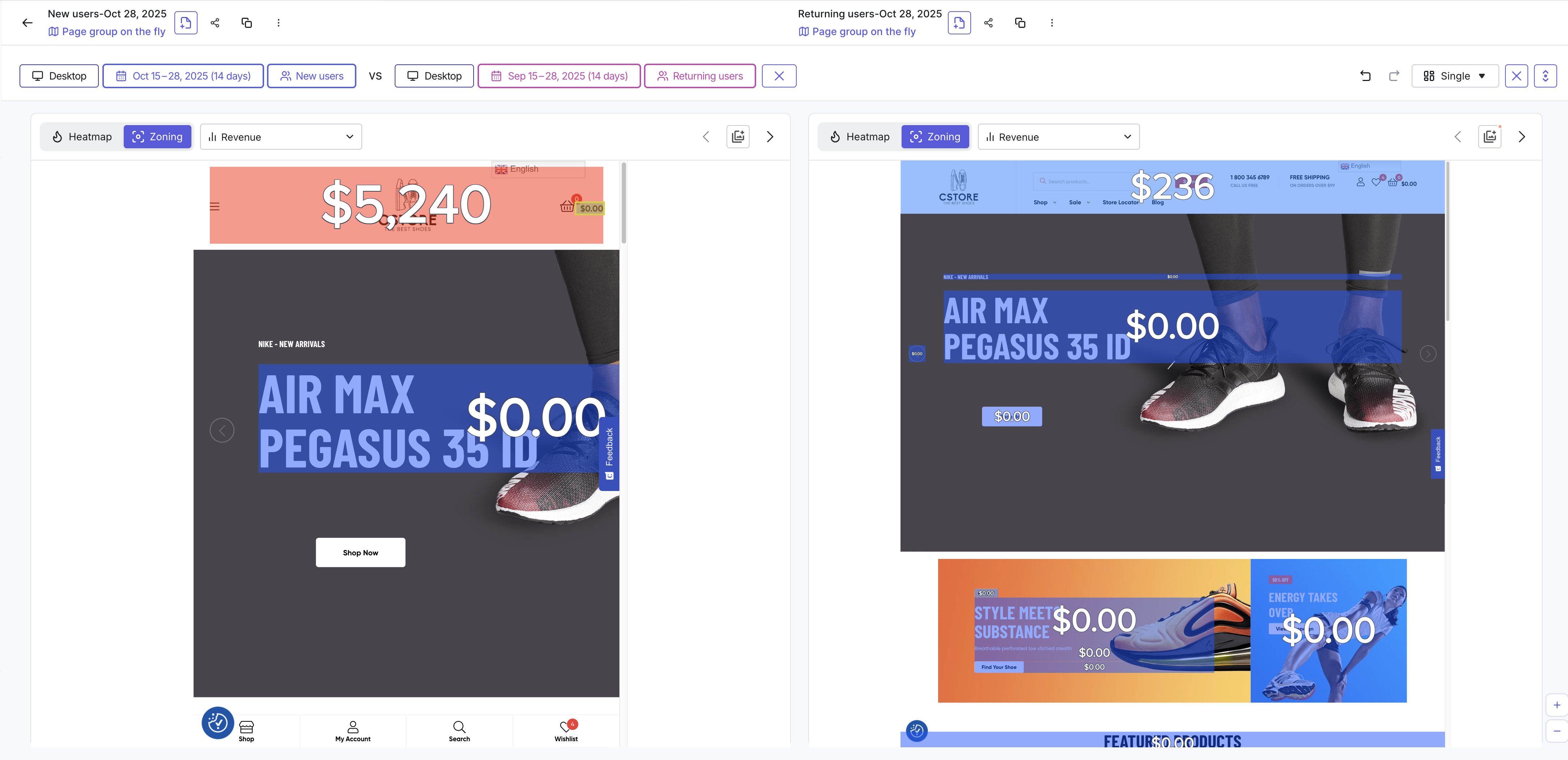Export the New users snapshot file icon
The height and width of the screenshot is (760, 1568).
pyautogui.click(x=186, y=23)
